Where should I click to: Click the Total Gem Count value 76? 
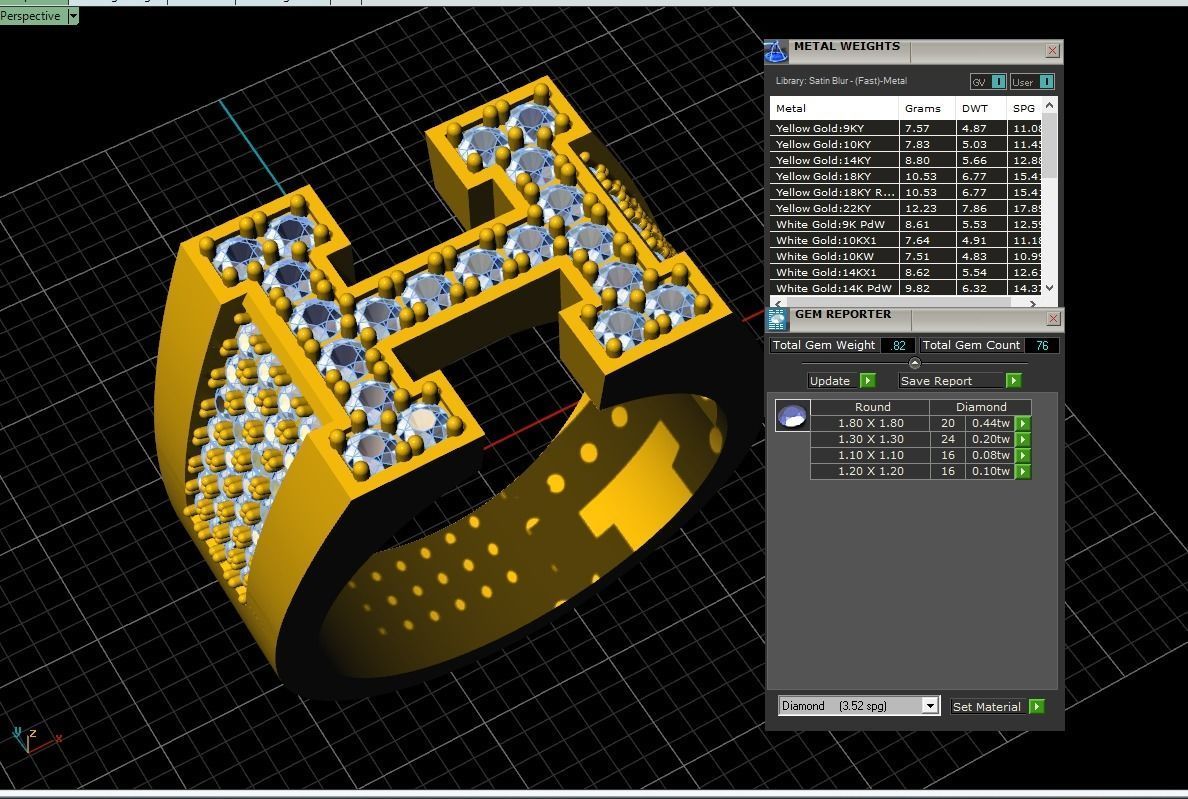coord(1042,345)
